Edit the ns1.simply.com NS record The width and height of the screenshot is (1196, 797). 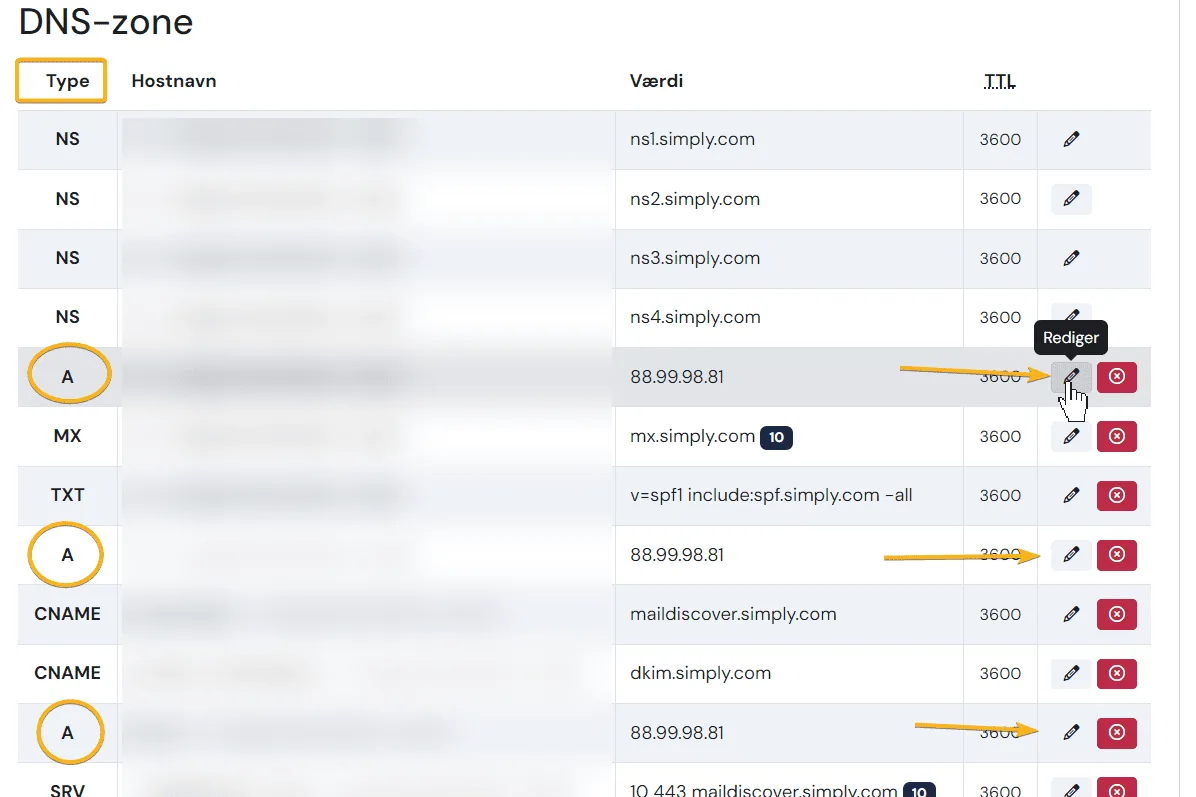click(x=1071, y=140)
